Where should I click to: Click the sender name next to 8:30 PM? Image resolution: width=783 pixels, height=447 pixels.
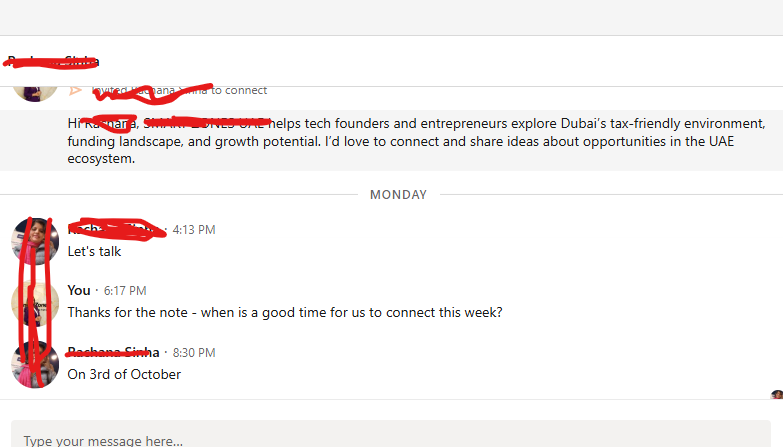click(113, 352)
